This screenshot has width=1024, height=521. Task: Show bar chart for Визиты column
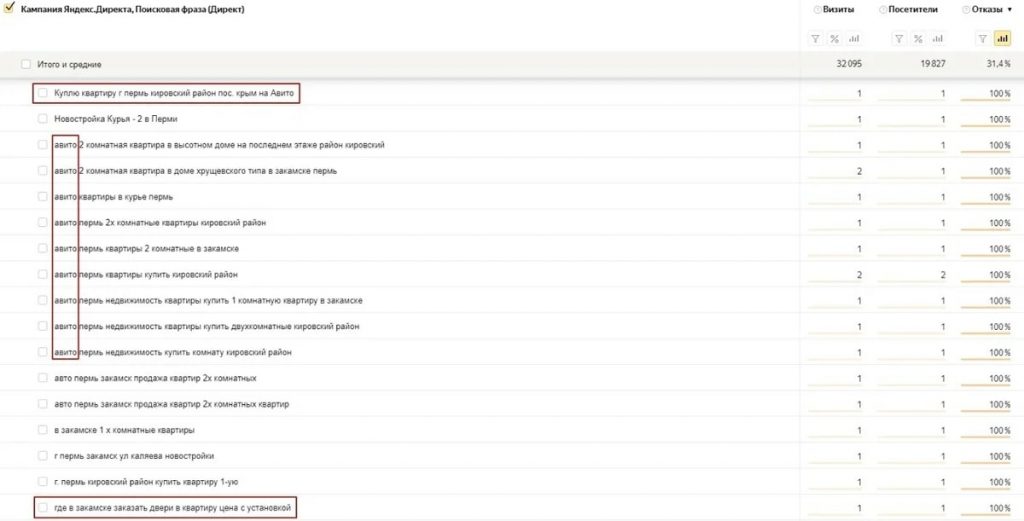853,38
